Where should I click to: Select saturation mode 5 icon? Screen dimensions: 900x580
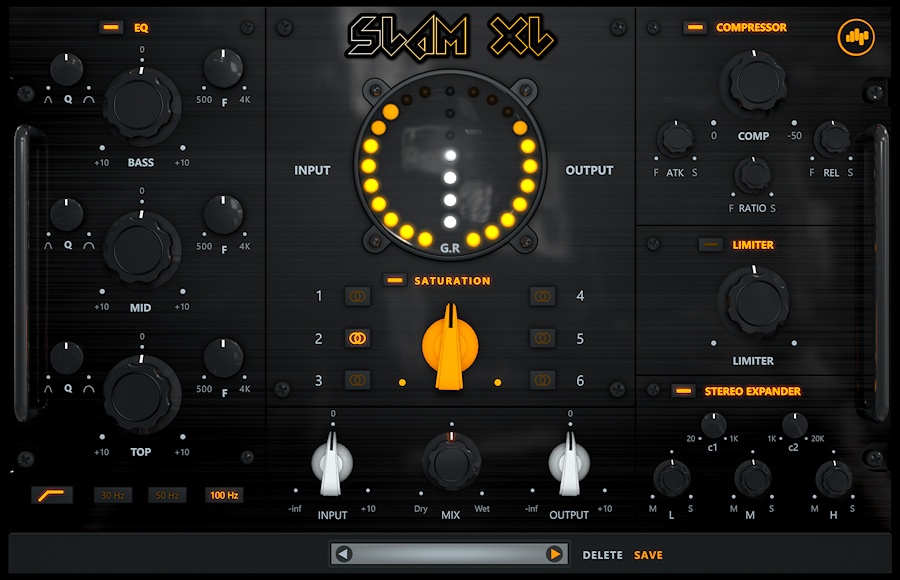[542, 338]
